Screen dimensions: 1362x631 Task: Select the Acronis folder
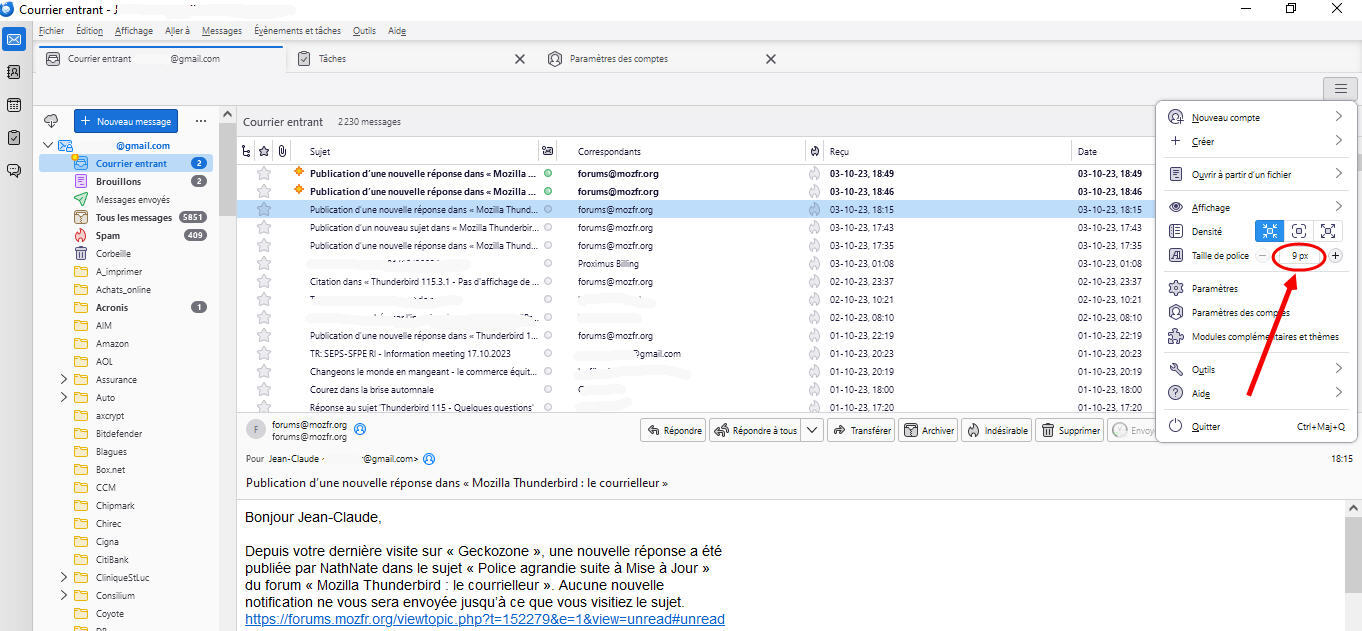(125, 308)
